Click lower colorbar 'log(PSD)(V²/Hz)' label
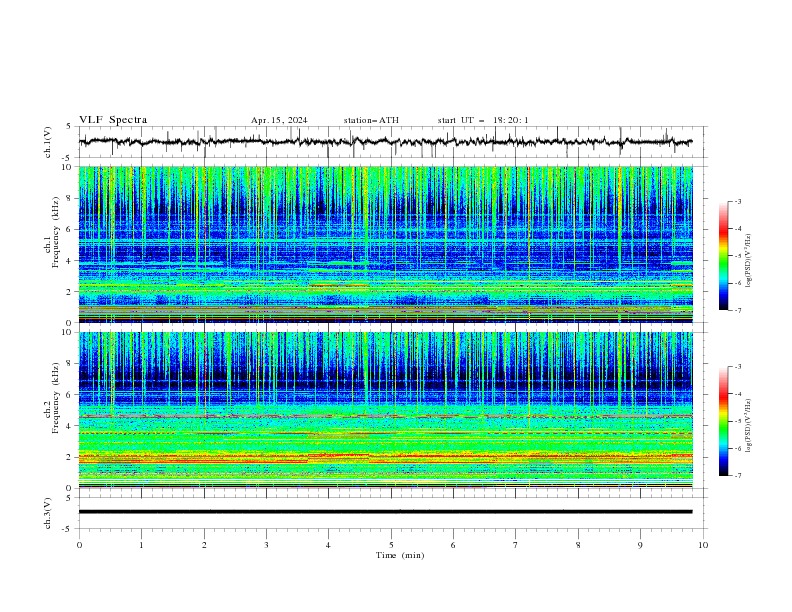This screenshot has height=612, width=792. (749, 426)
